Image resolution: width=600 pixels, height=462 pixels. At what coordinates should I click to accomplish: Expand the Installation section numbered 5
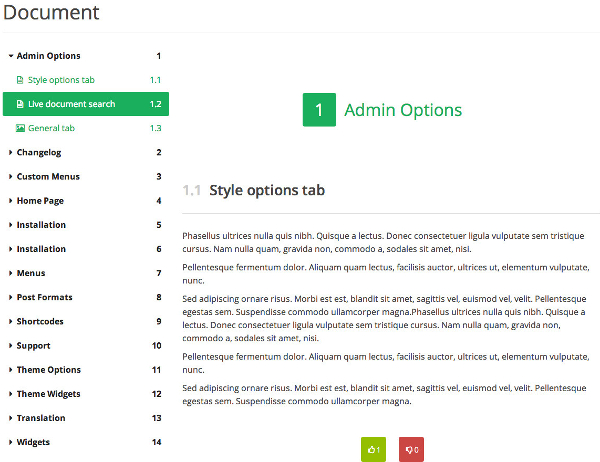11,225
